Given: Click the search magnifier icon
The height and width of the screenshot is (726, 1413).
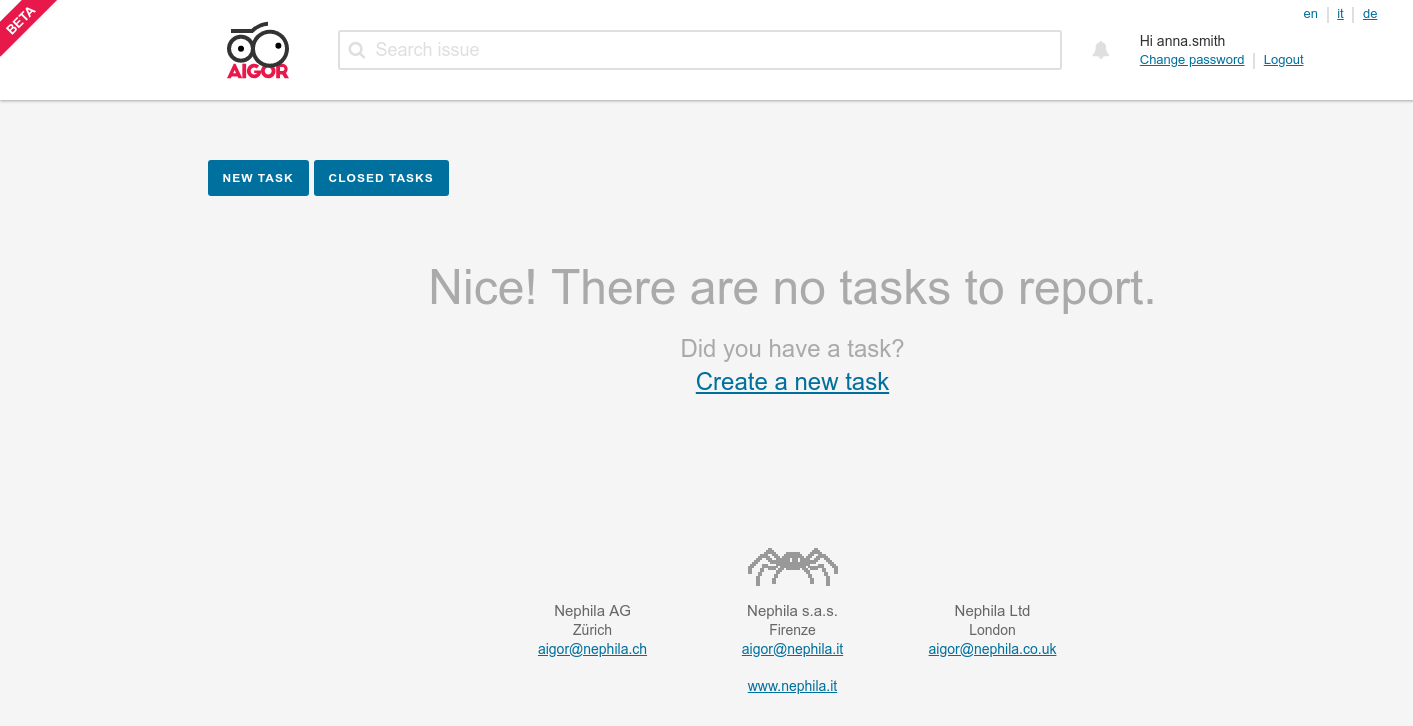Looking at the screenshot, I should tap(357, 50).
